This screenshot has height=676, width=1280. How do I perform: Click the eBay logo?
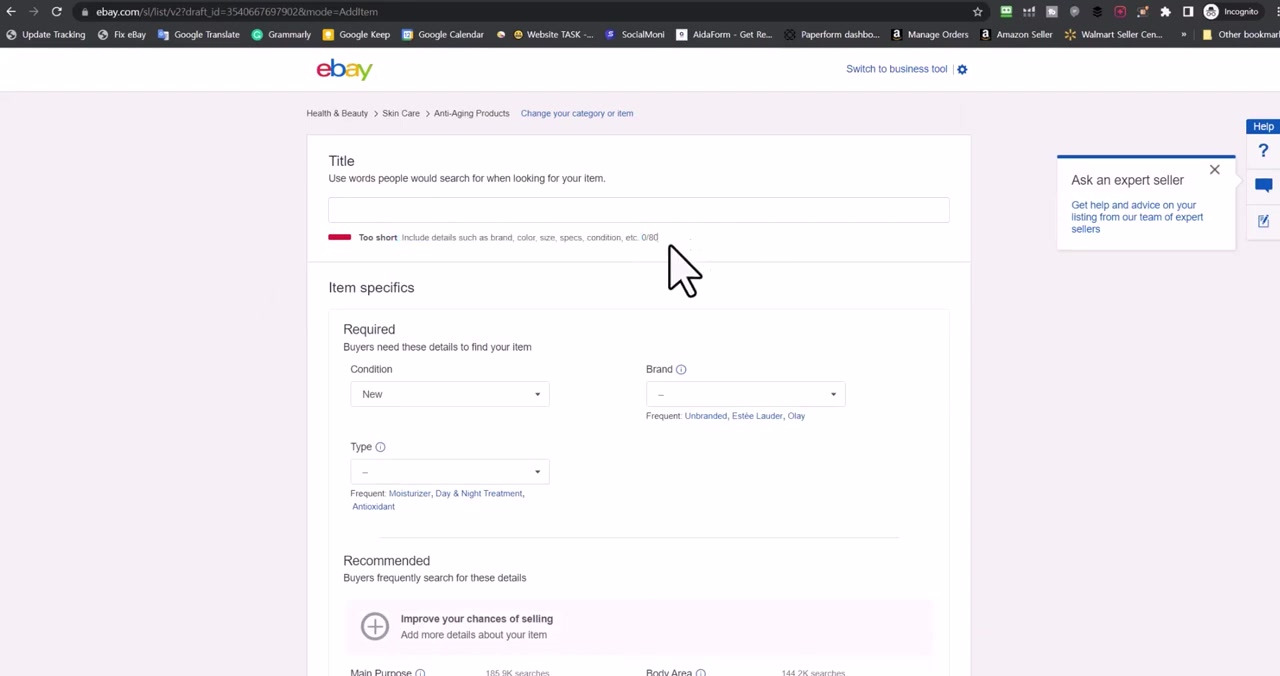344,69
